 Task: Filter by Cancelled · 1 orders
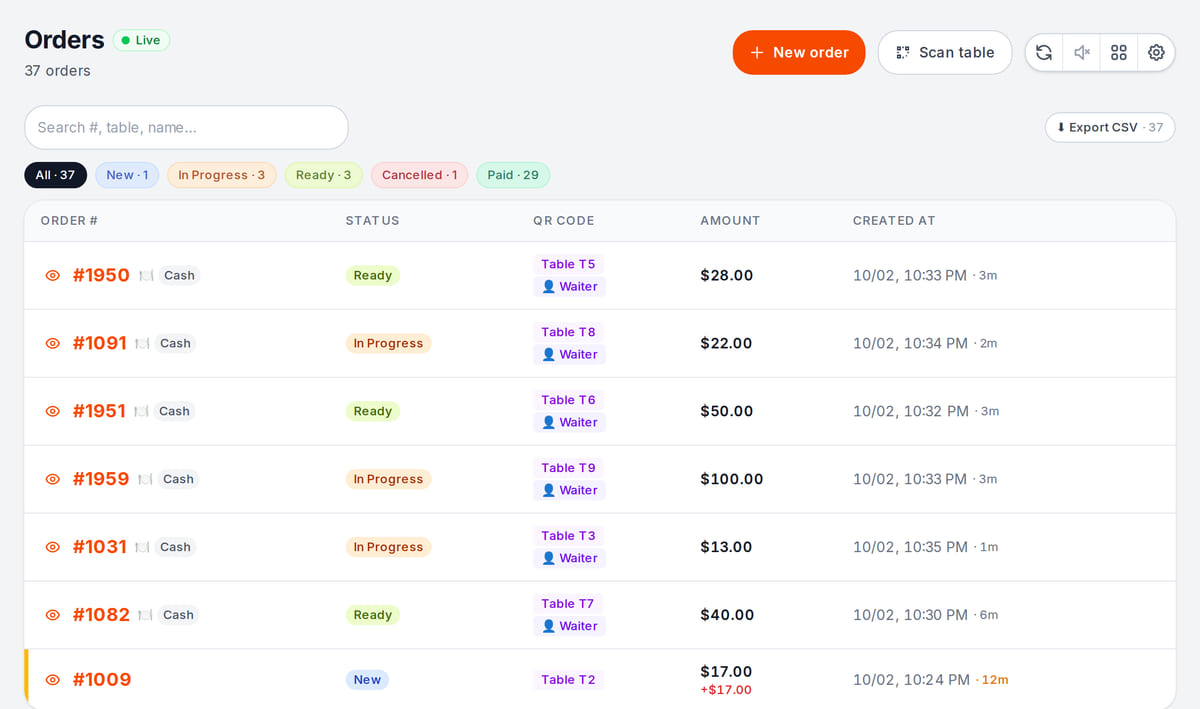[419, 175]
